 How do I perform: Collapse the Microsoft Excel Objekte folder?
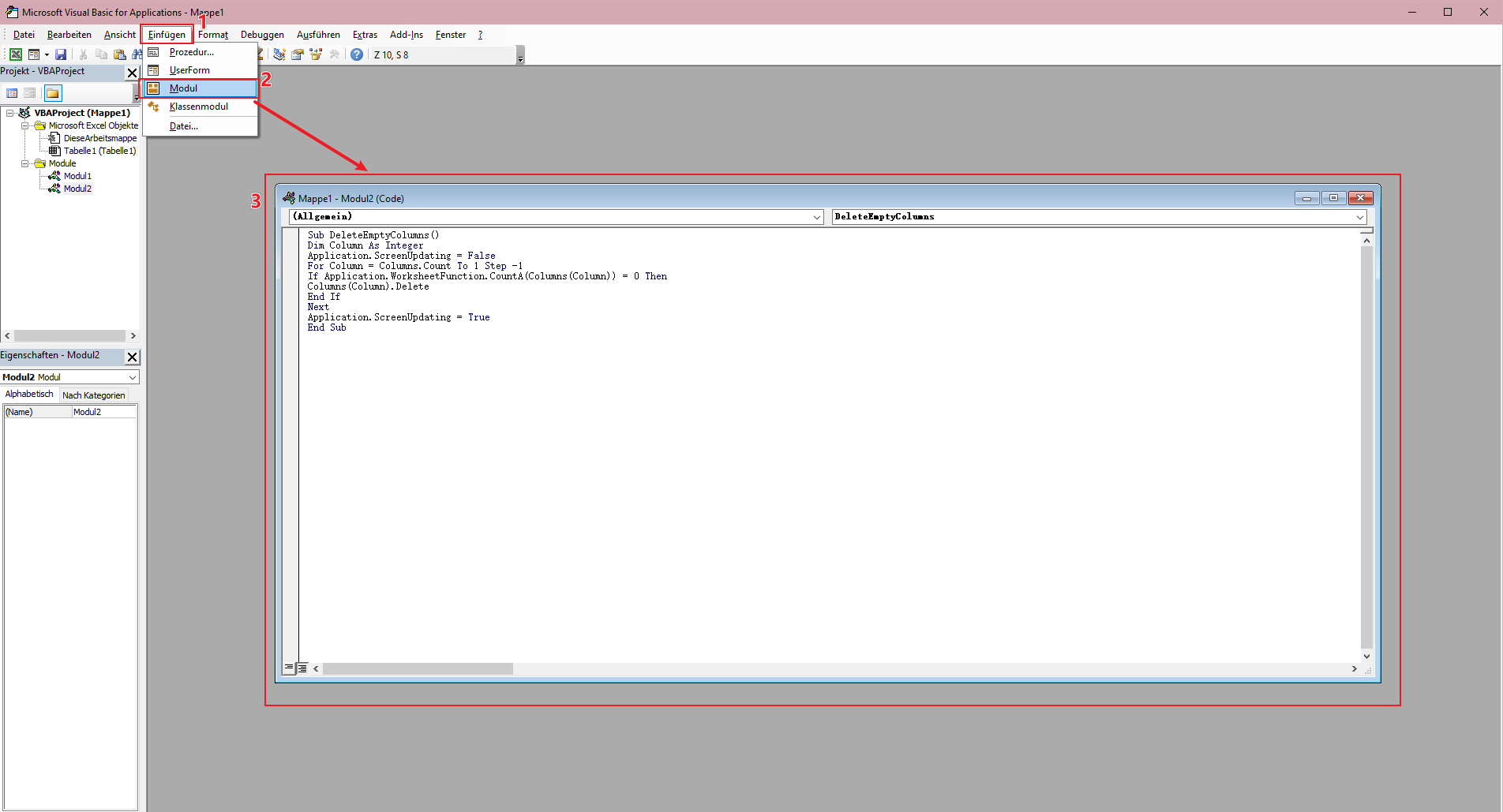point(24,125)
